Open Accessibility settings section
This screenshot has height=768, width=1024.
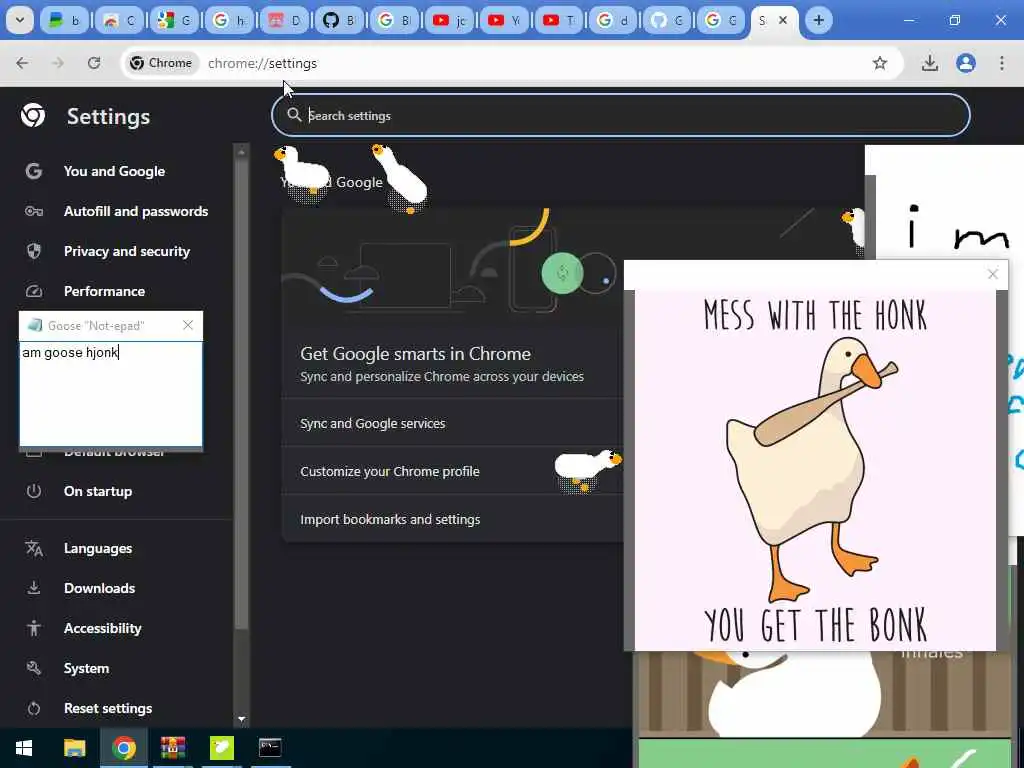[103, 628]
